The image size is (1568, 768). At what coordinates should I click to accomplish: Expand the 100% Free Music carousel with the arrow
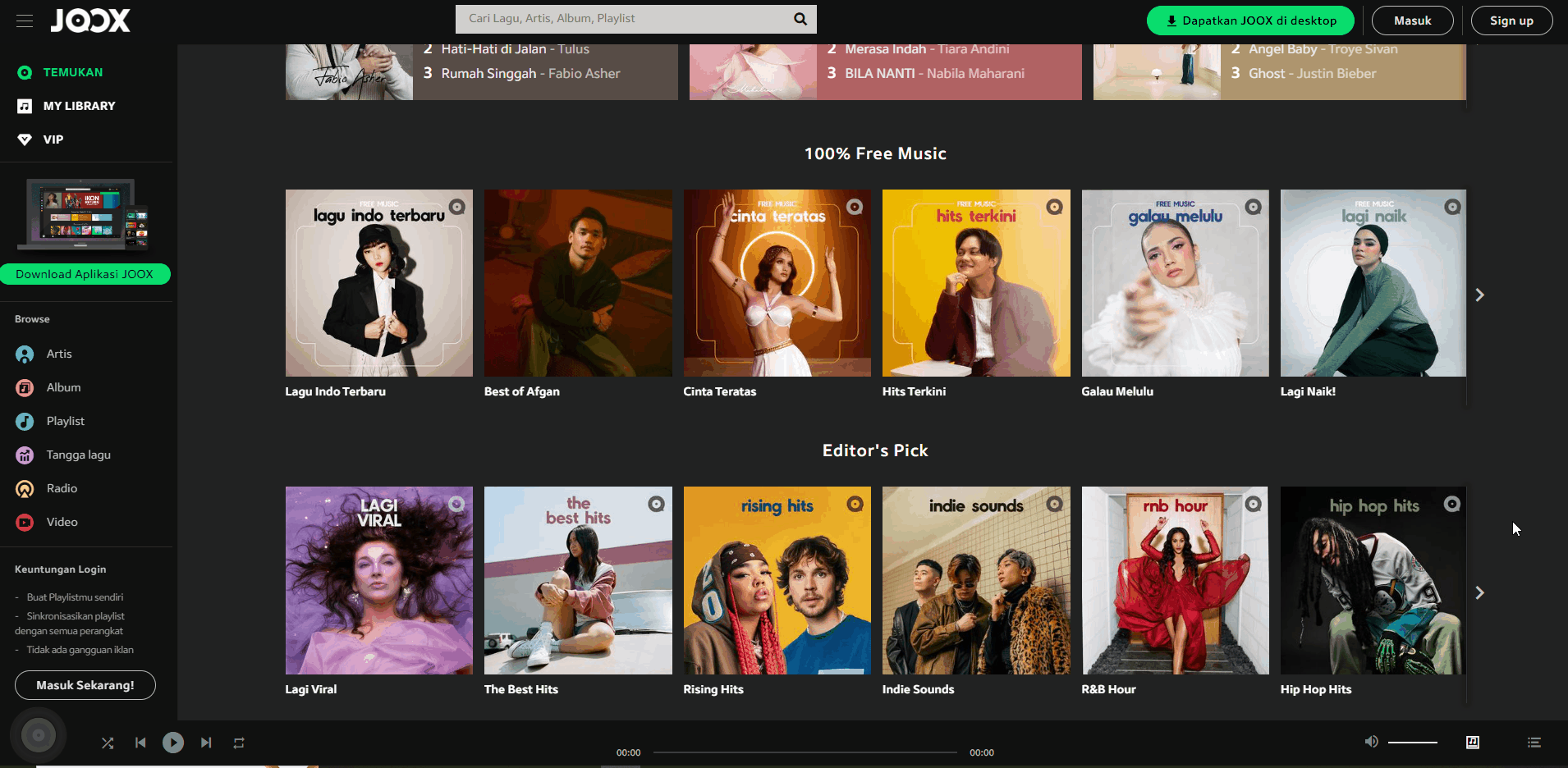tap(1479, 295)
